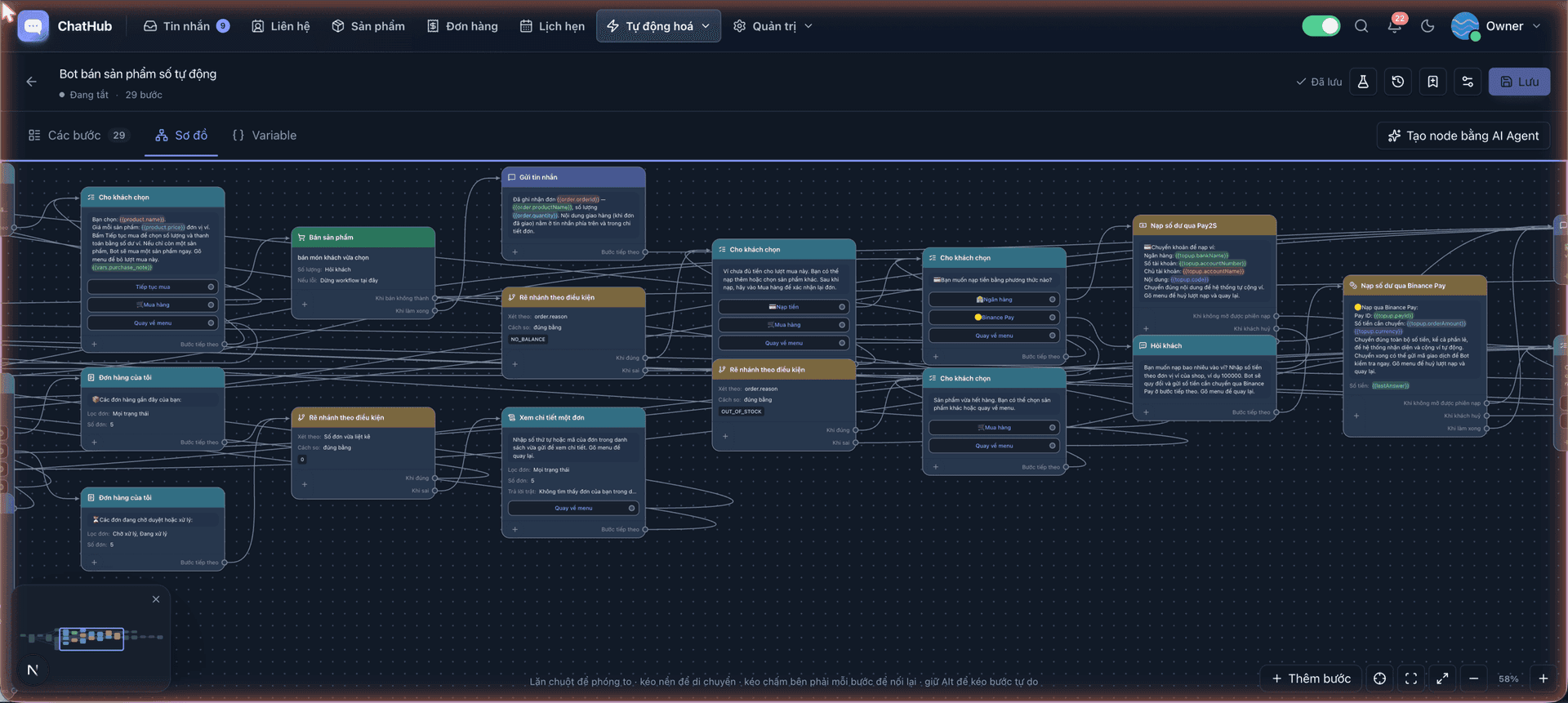Click Quay về menu in Xem chi tiết một đơn
The image size is (1568, 703).
click(x=573, y=508)
